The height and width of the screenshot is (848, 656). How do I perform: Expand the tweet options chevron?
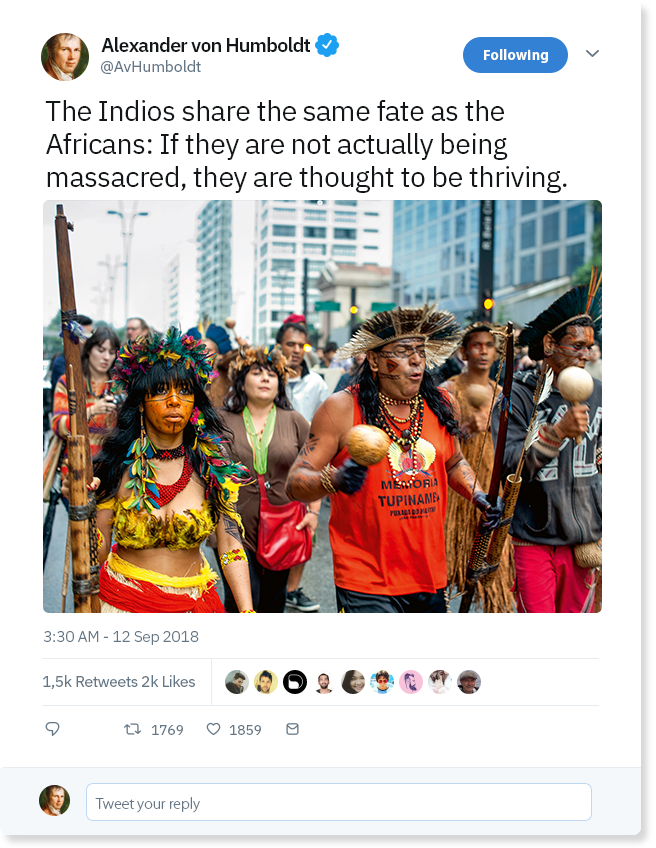point(592,54)
